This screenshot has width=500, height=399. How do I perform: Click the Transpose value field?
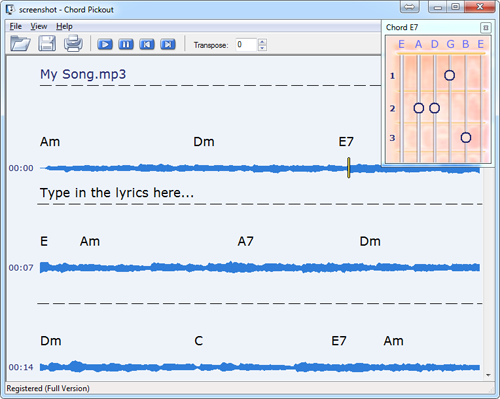coord(246,45)
